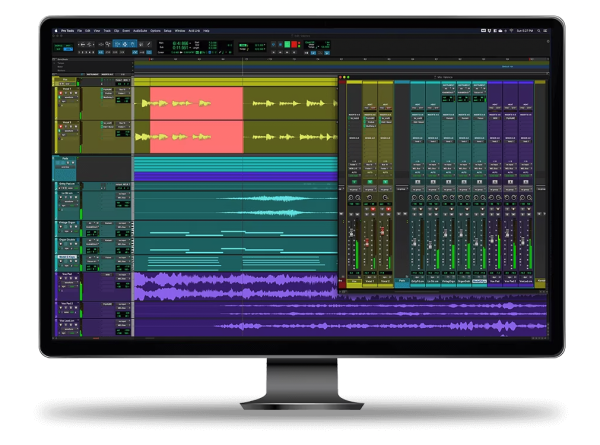Select the Selector tool in the edit toolbar
This screenshot has height=445, width=600.
126,44
